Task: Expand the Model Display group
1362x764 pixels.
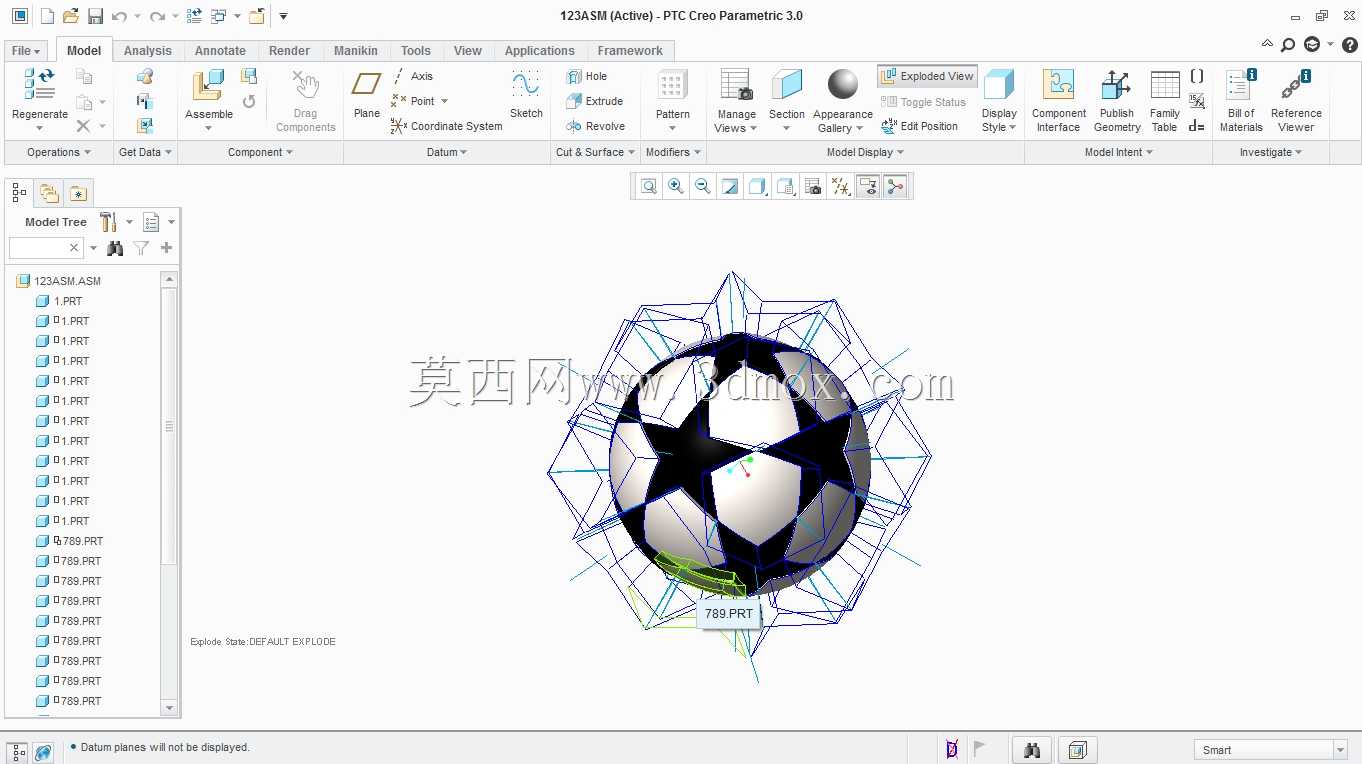Action: pos(865,152)
